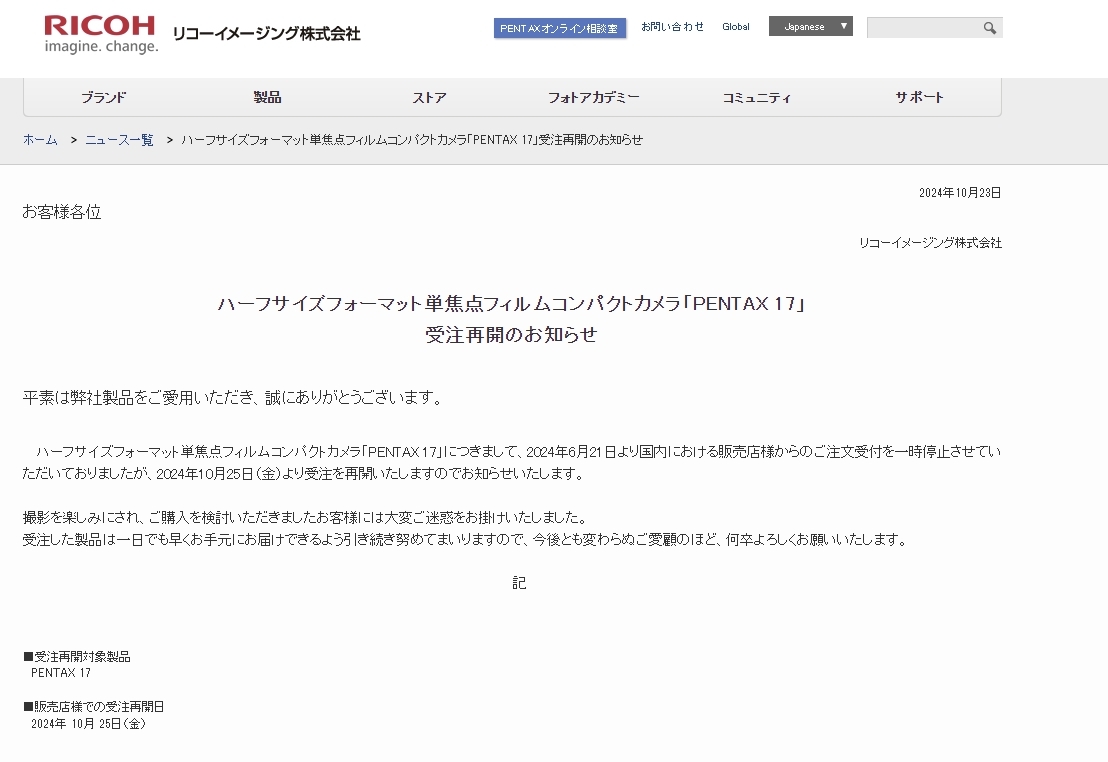This screenshot has height=762, width=1108.
Task: Click リコーイメージング株式会社 header title
Action: [266, 33]
